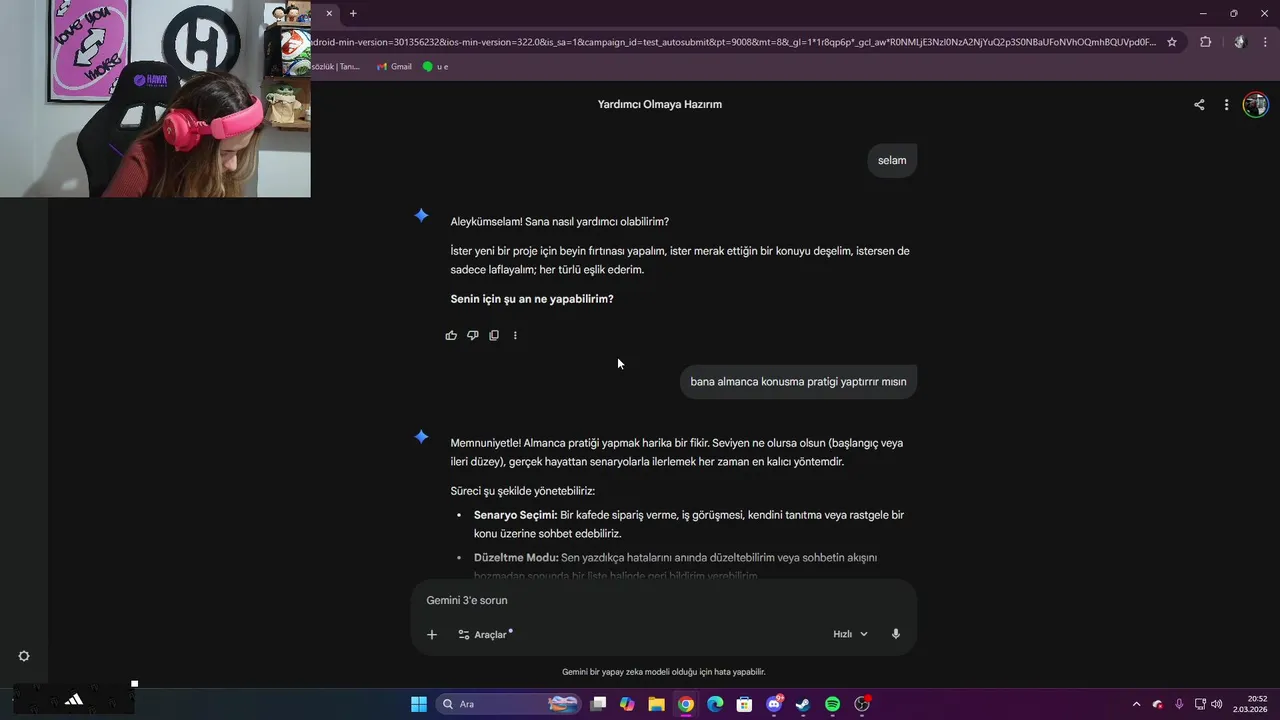Click the 'bana almanca konusma pratigi' message
This screenshot has height=720, width=1280.
tap(798, 381)
